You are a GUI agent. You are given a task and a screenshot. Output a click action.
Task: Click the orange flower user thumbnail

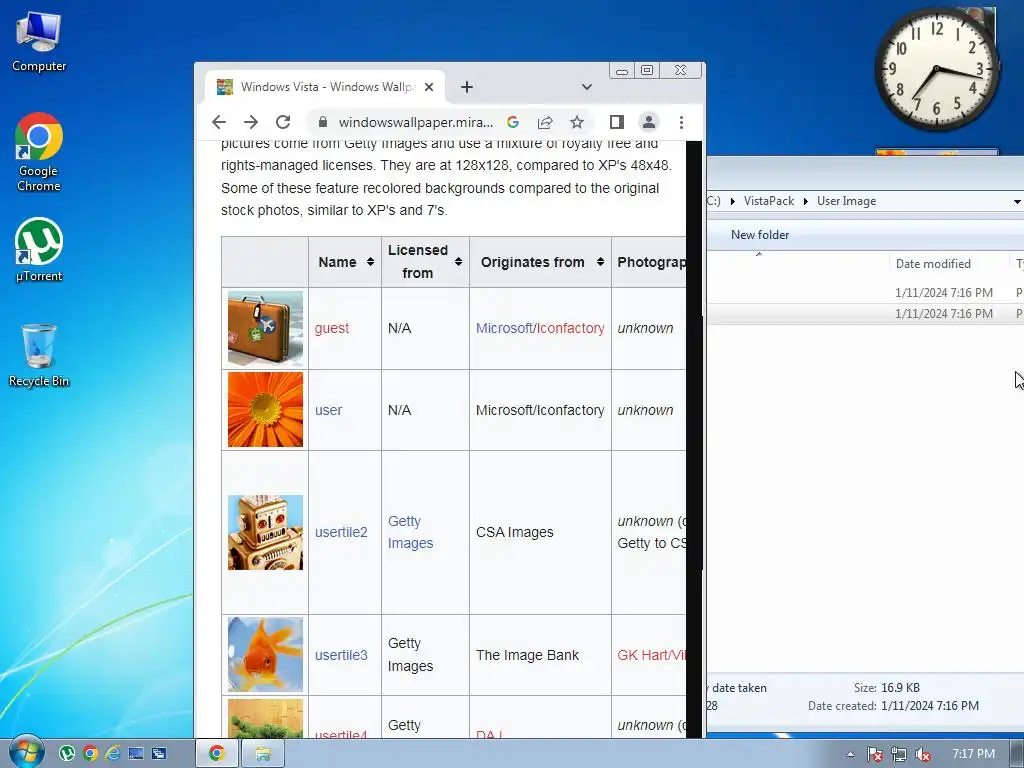pyautogui.click(x=265, y=409)
